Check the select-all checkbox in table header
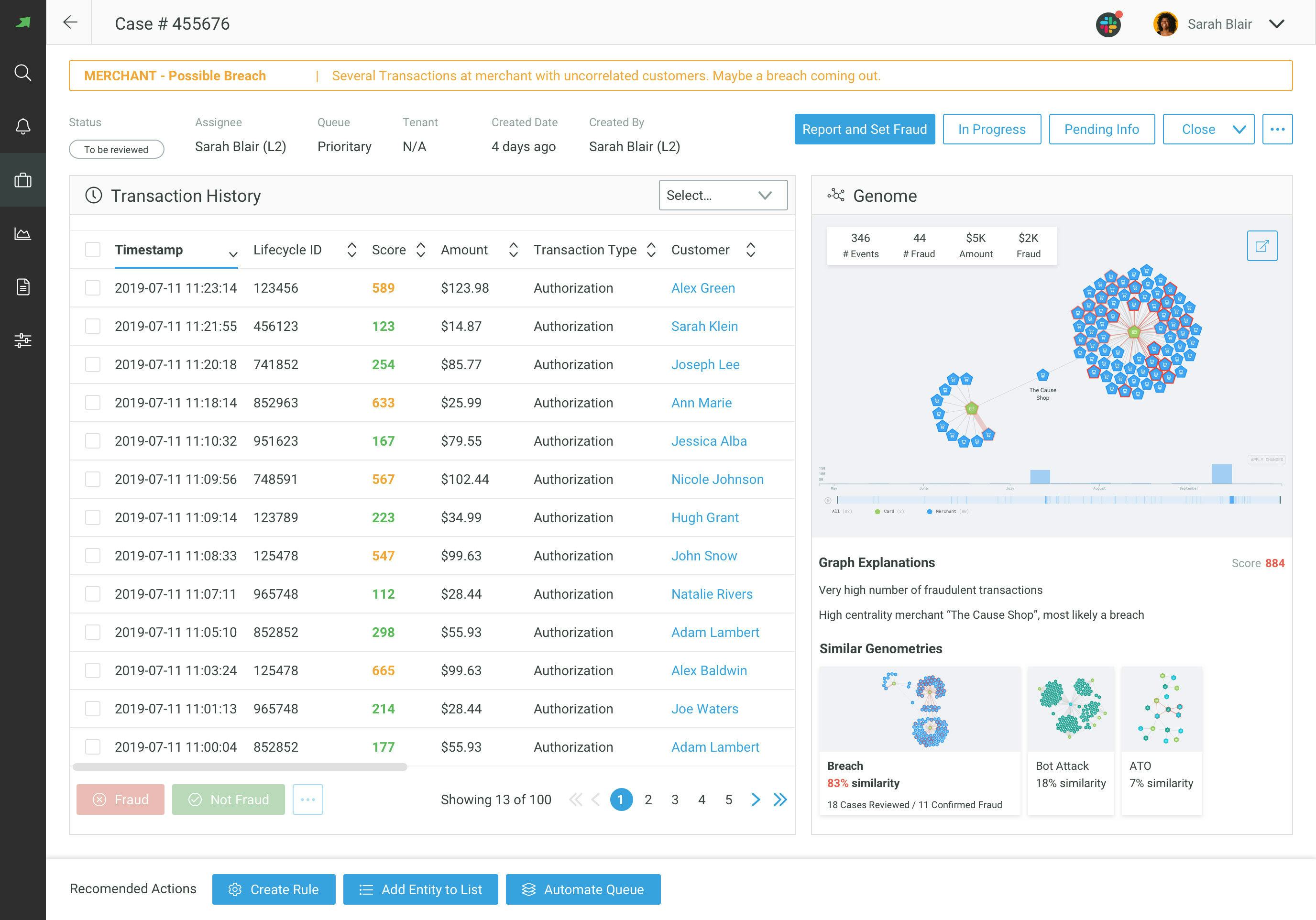This screenshot has width=1316, height=920. click(92, 250)
